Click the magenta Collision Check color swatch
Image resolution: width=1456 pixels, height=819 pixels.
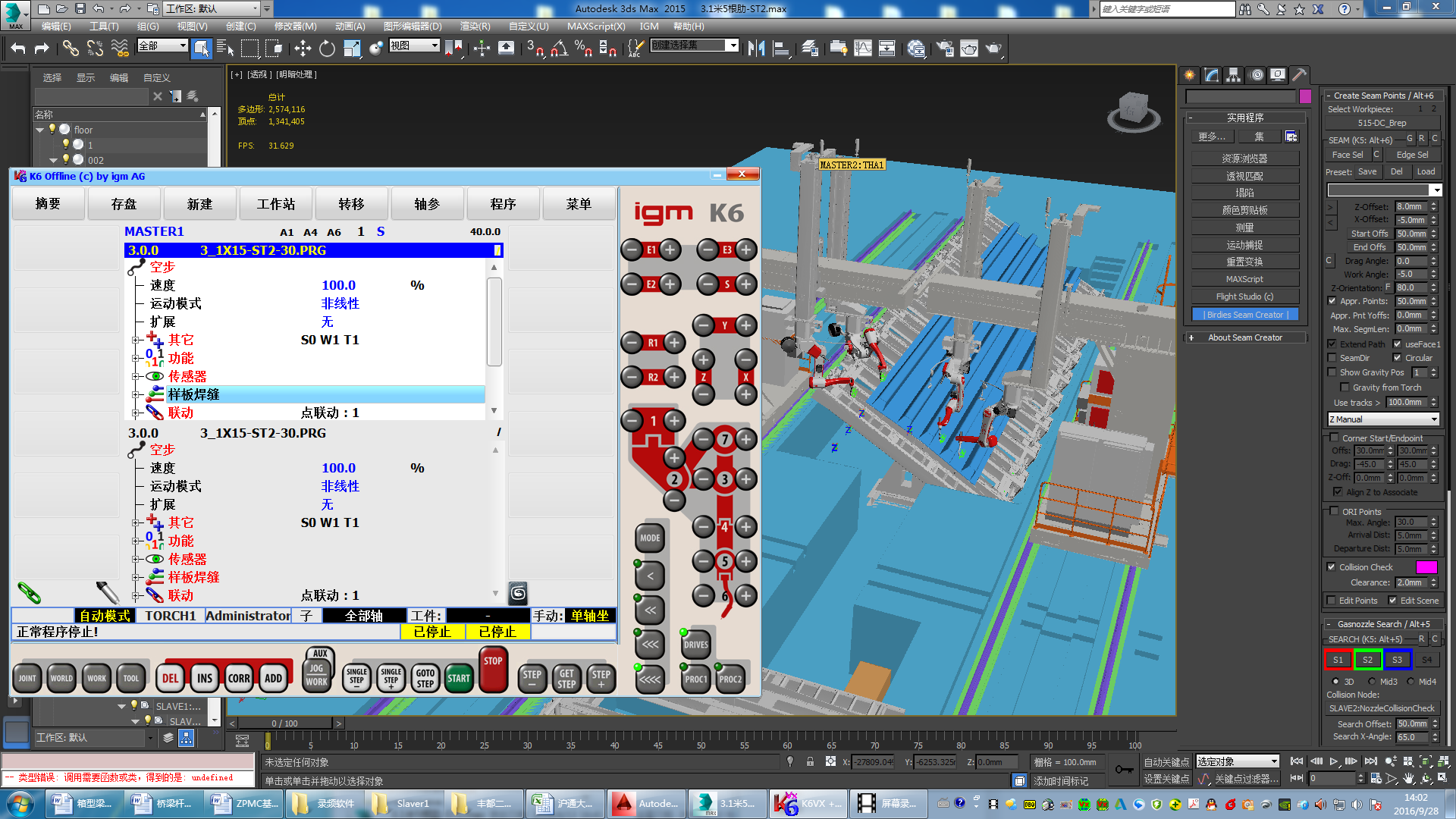1426,566
